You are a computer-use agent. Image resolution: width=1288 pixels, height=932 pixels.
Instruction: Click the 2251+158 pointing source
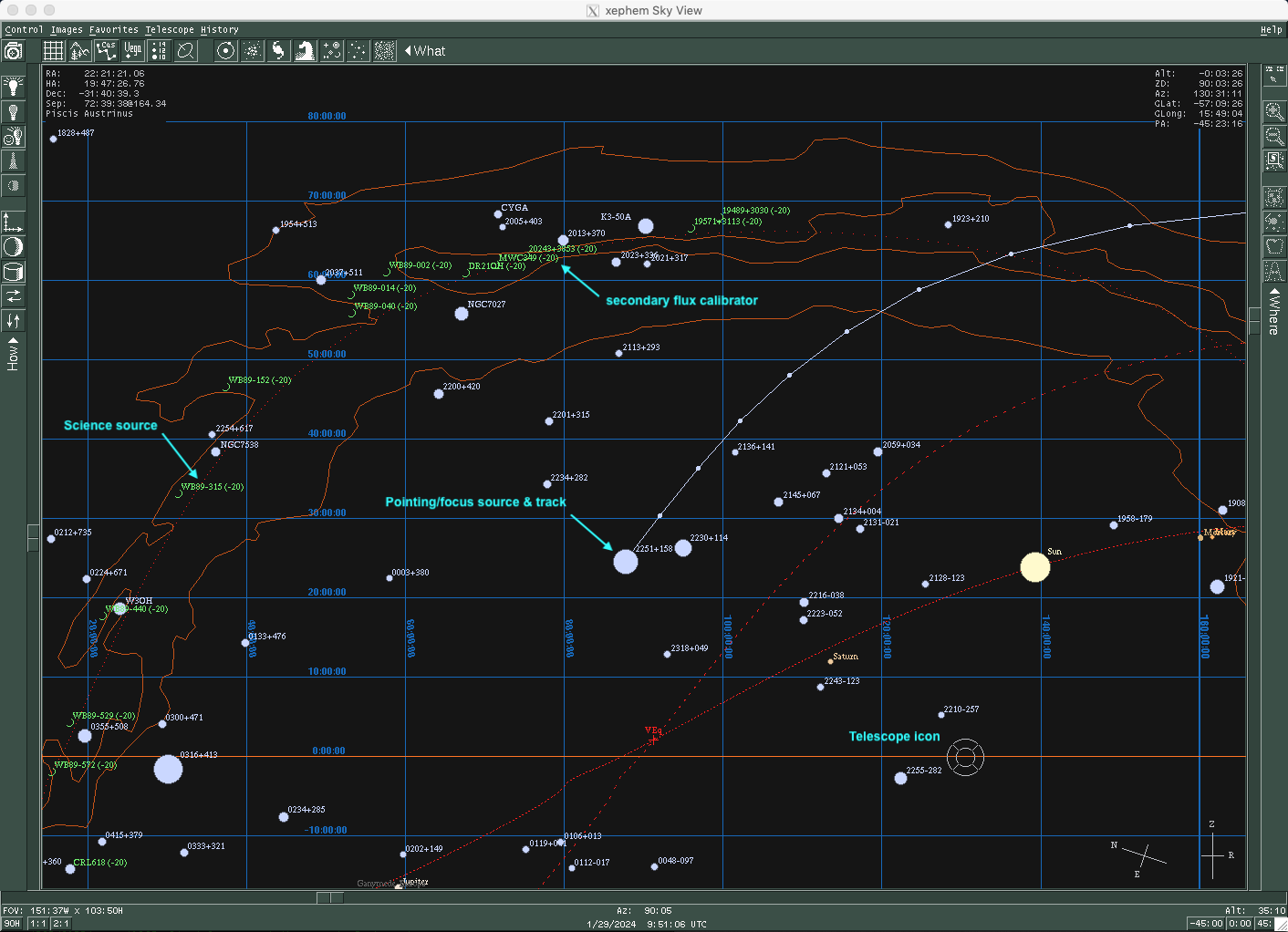coord(626,562)
